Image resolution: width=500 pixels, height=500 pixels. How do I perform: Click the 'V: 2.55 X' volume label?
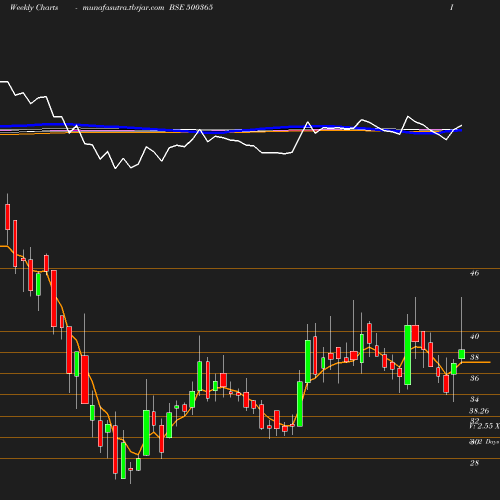pyautogui.click(x=484, y=426)
